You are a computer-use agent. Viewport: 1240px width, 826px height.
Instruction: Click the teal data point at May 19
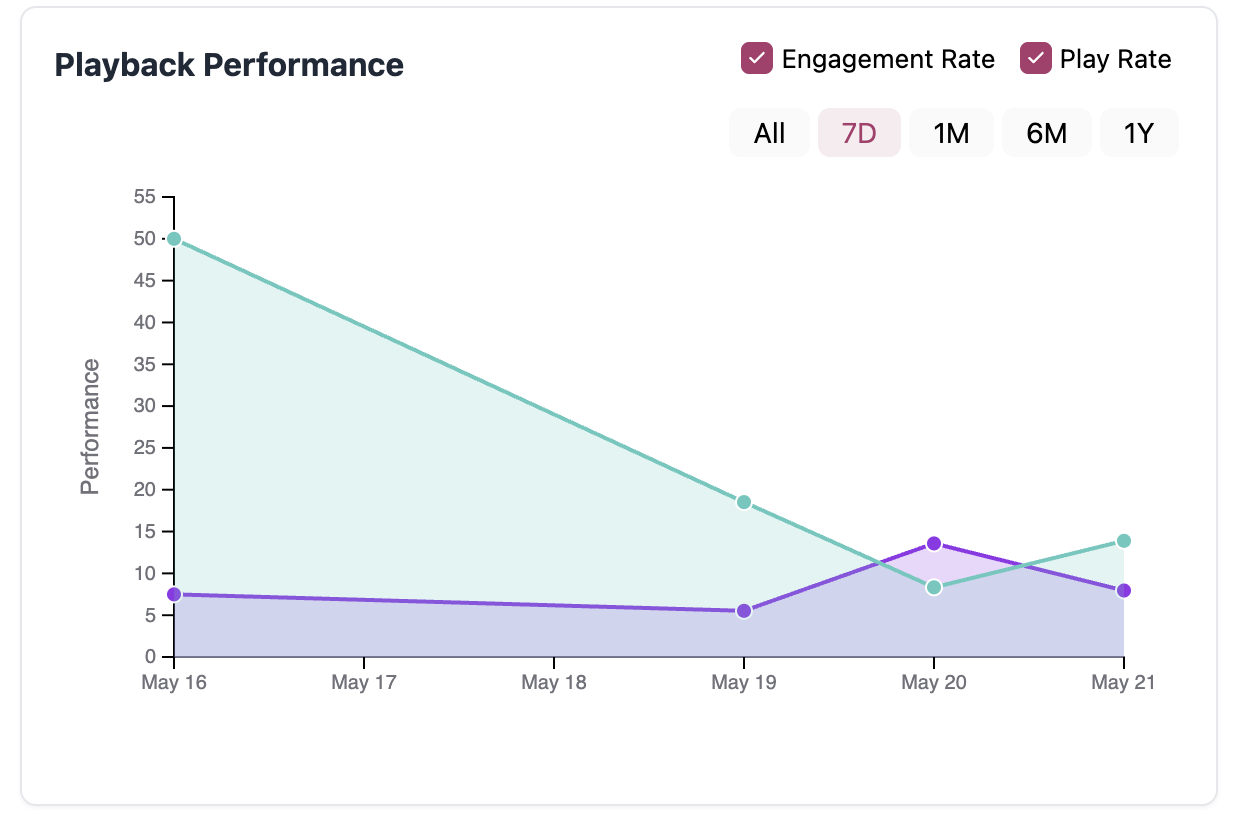[x=742, y=500]
